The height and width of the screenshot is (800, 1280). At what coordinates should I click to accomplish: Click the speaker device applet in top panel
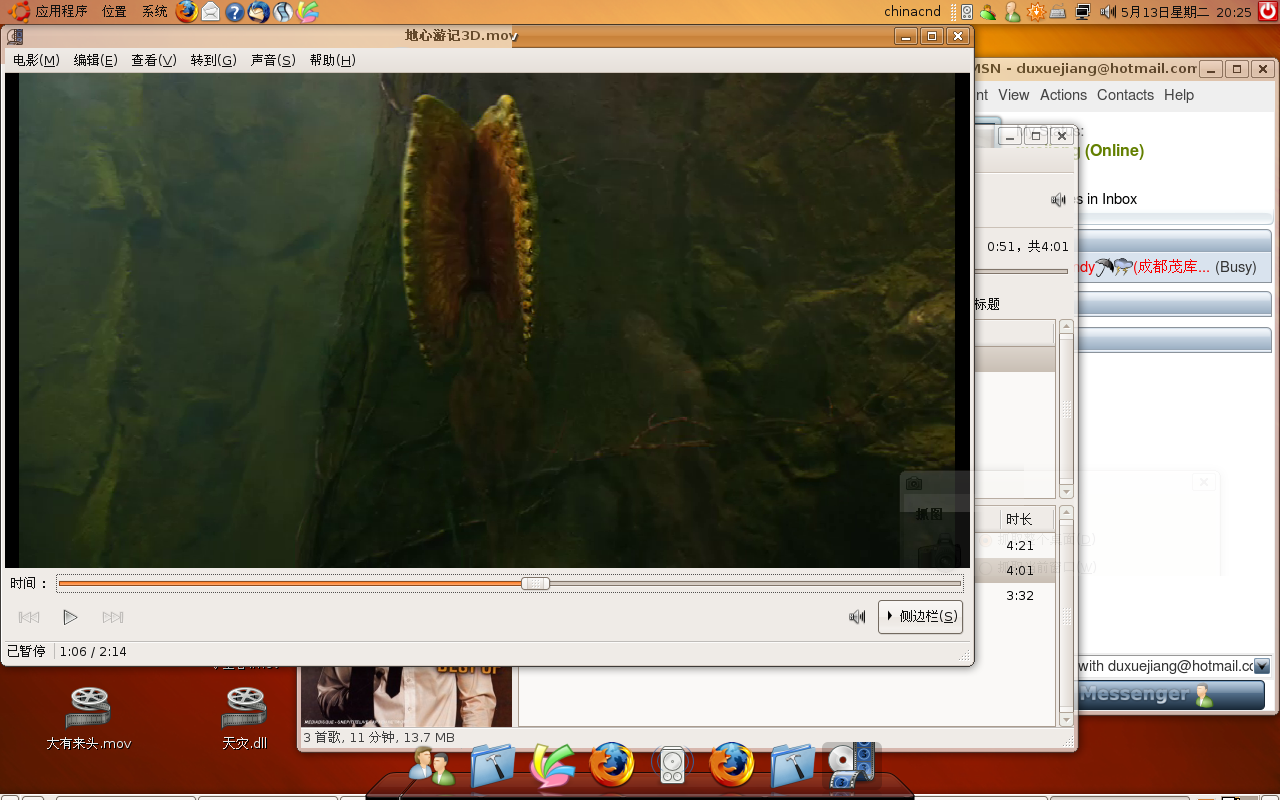pyautogui.click(x=967, y=12)
